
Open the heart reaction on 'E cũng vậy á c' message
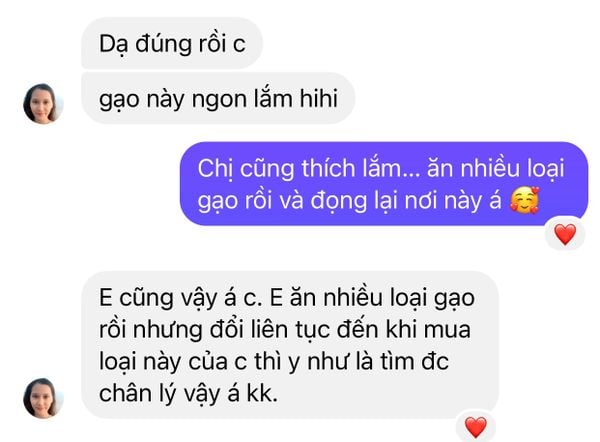[476, 426]
